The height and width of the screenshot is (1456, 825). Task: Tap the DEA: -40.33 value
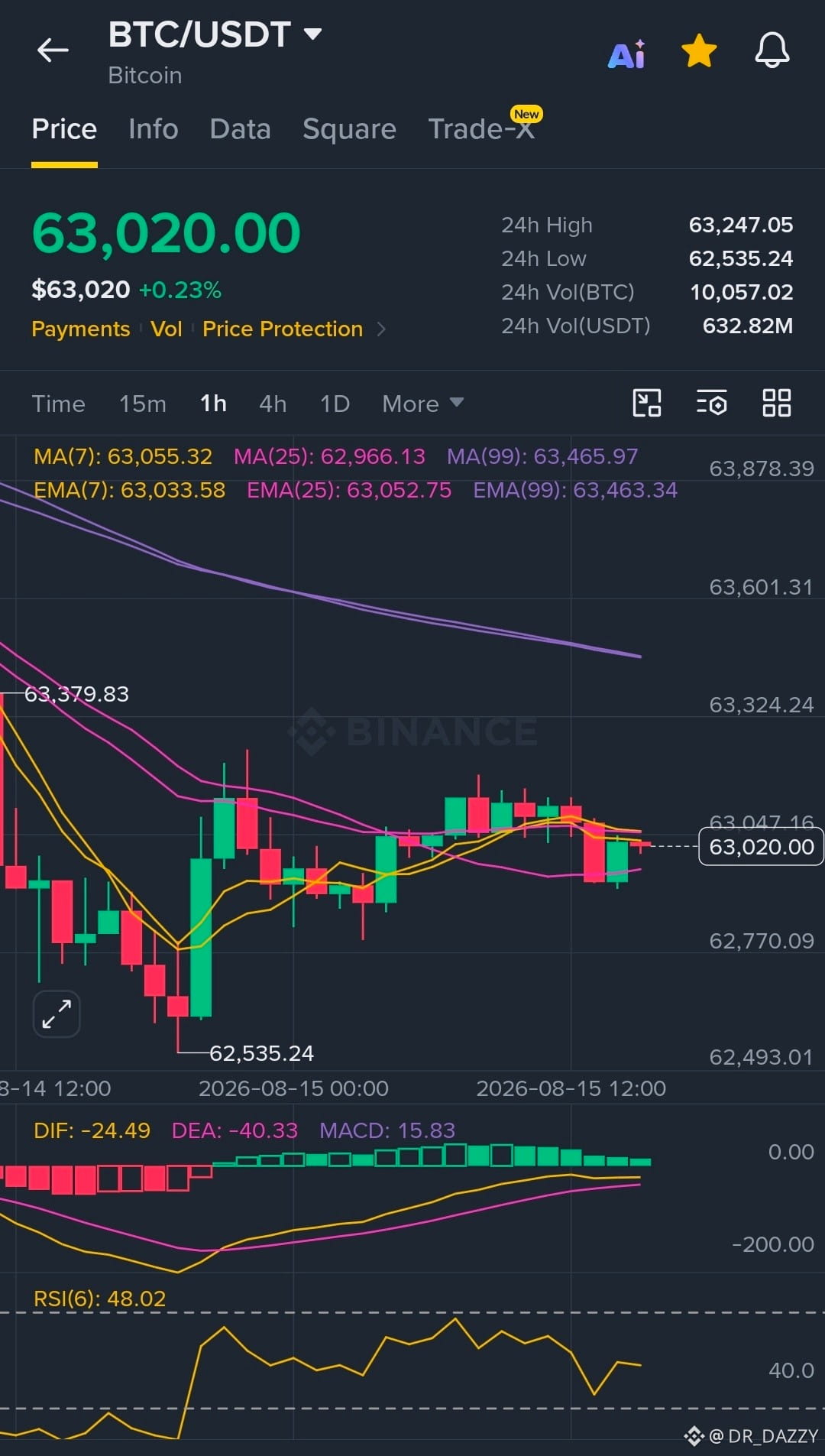235,1130
